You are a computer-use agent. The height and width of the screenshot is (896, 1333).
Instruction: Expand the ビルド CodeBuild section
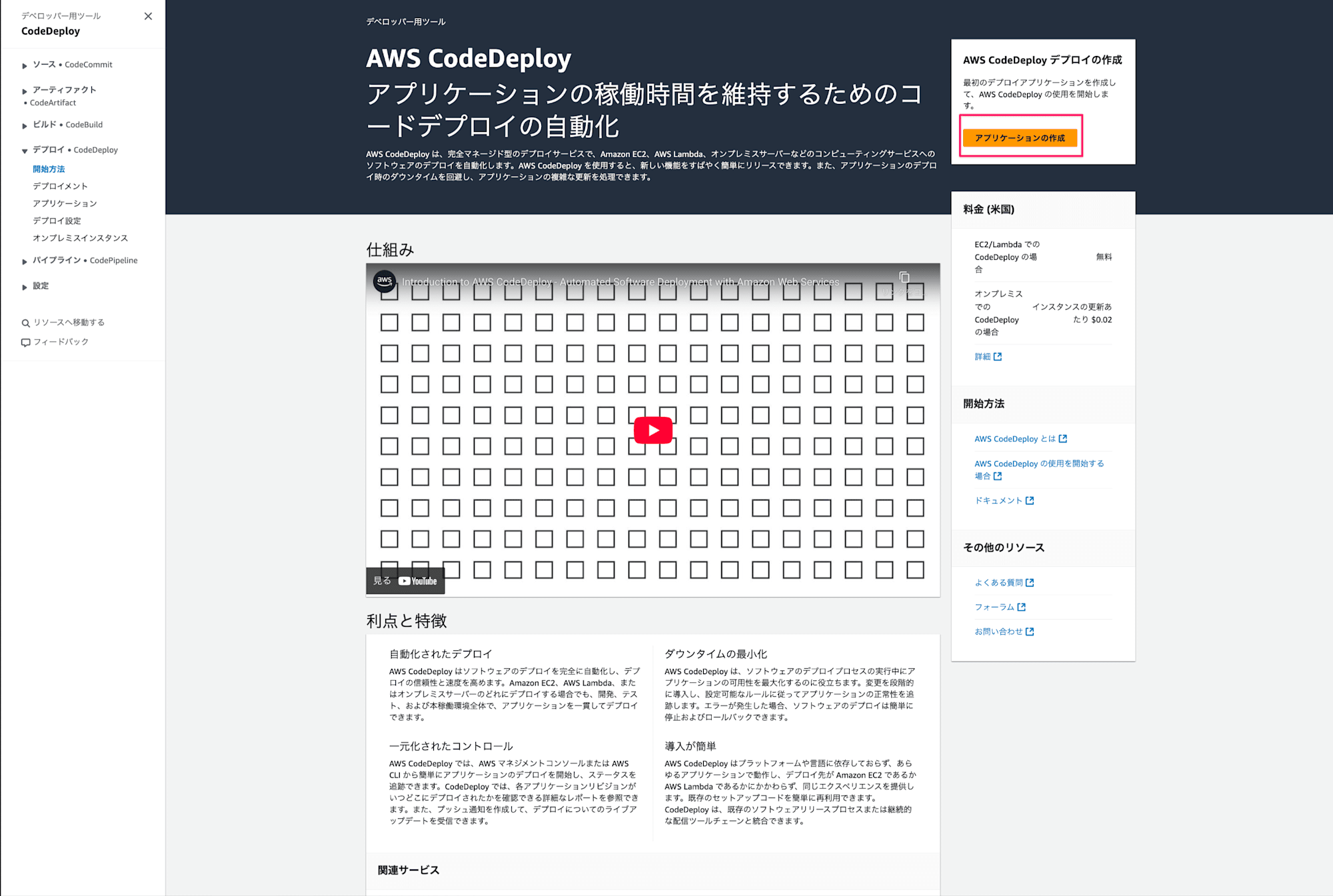pos(25,126)
